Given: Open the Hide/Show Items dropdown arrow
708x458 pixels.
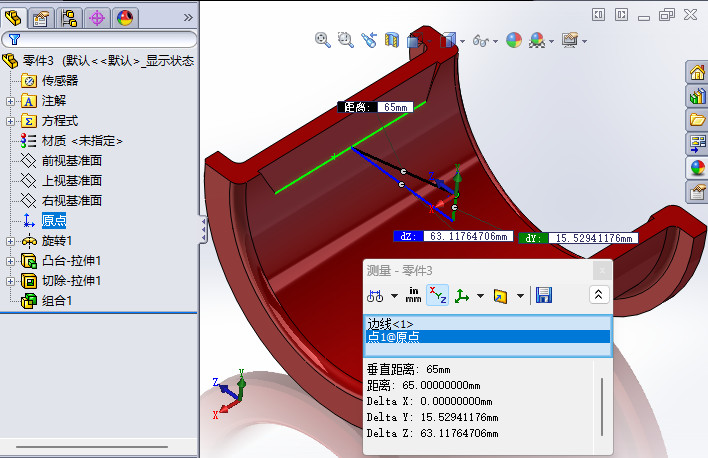Looking at the screenshot, I should 495,42.
